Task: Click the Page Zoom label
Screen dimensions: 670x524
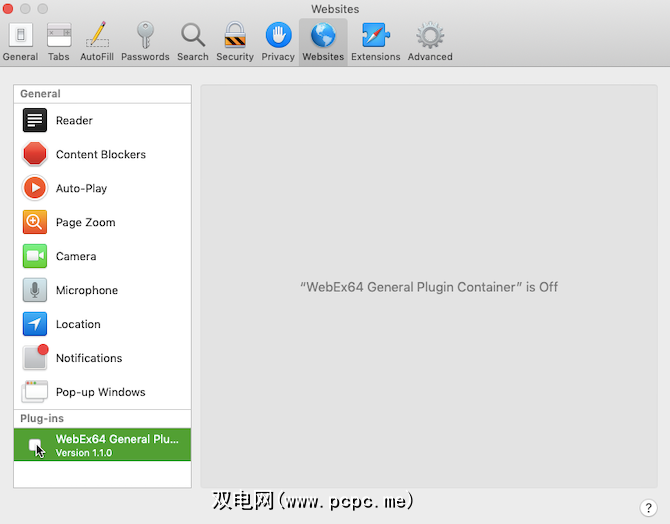Action: pos(85,222)
